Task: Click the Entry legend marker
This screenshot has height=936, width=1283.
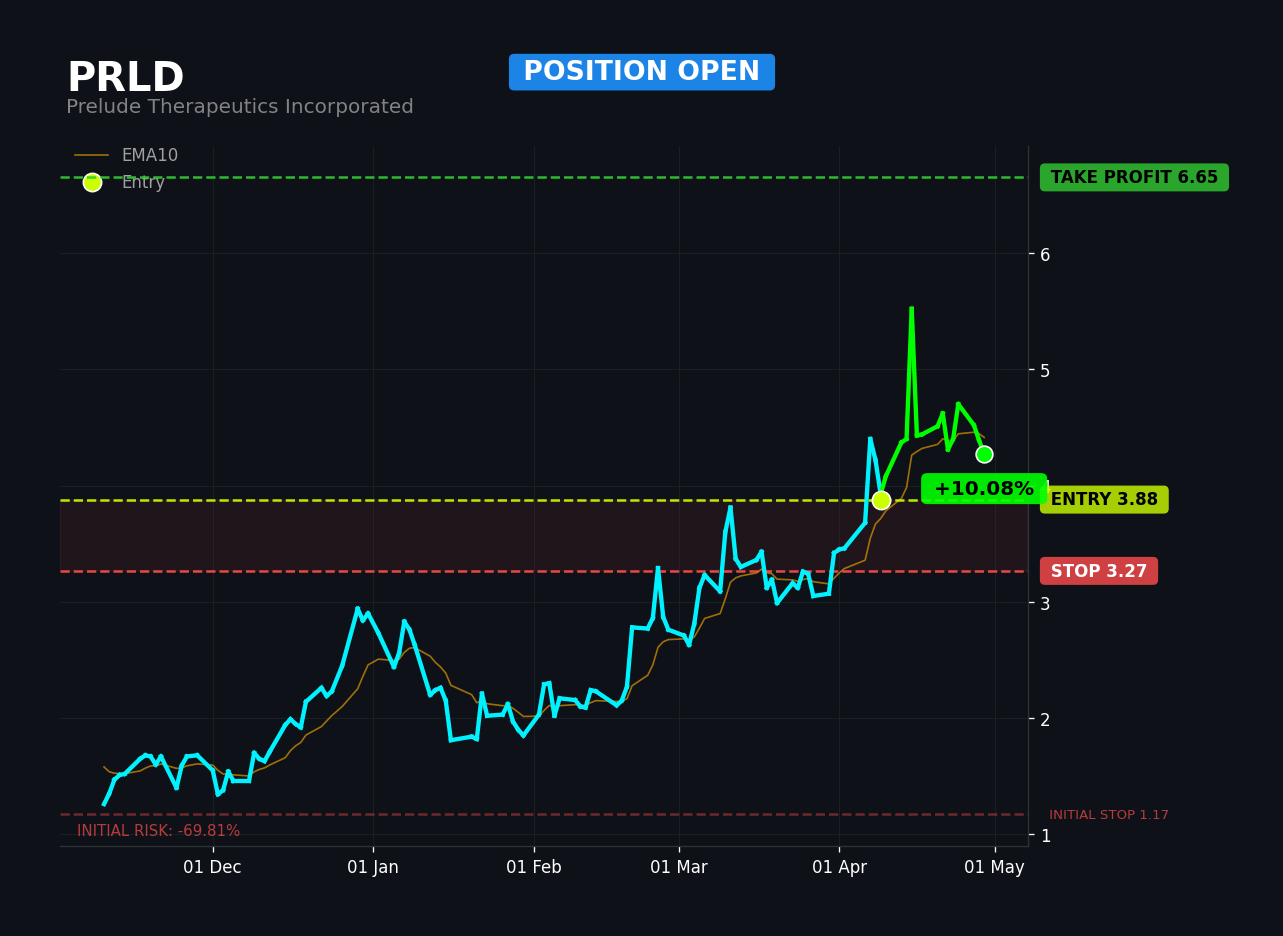Action: tap(92, 183)
